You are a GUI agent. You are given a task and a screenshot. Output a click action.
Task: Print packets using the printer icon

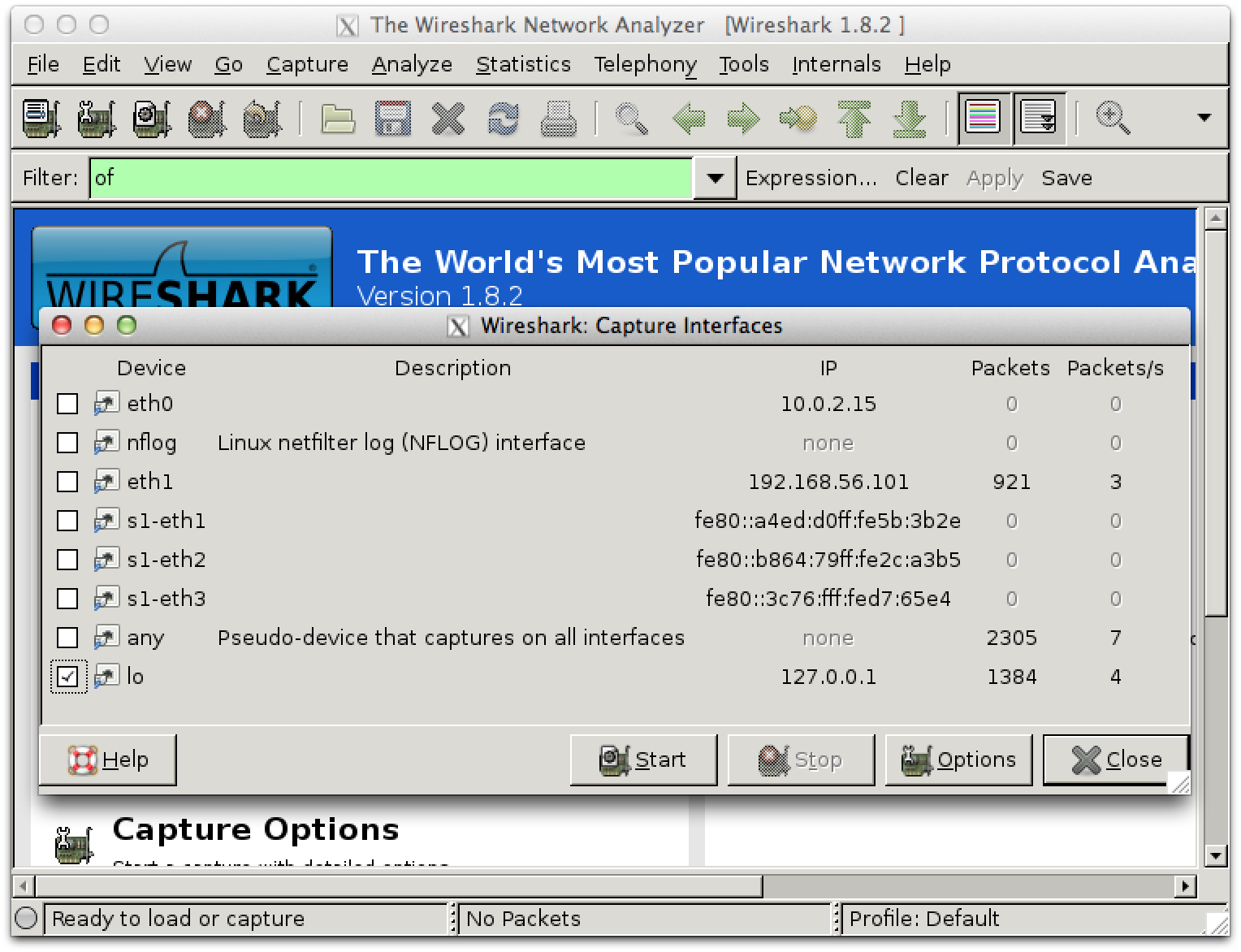(558, 119)
